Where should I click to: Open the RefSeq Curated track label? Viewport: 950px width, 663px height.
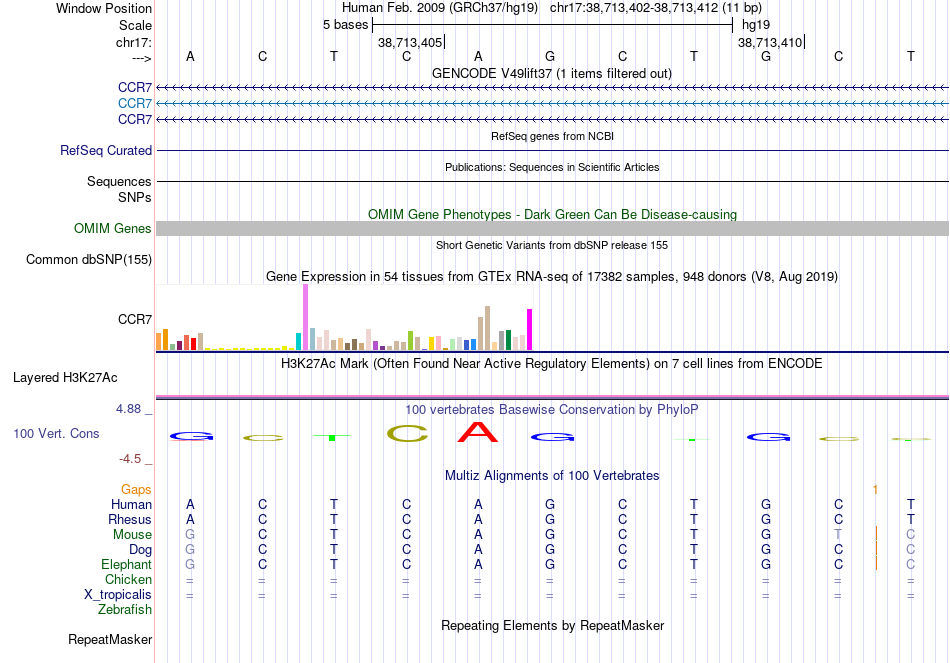tap(105, 150)
